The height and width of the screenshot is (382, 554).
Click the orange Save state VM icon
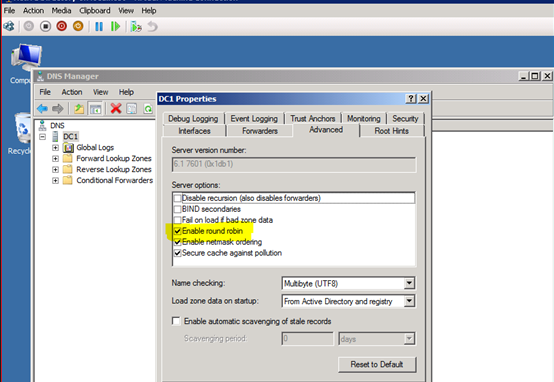(x=78, y=26)
